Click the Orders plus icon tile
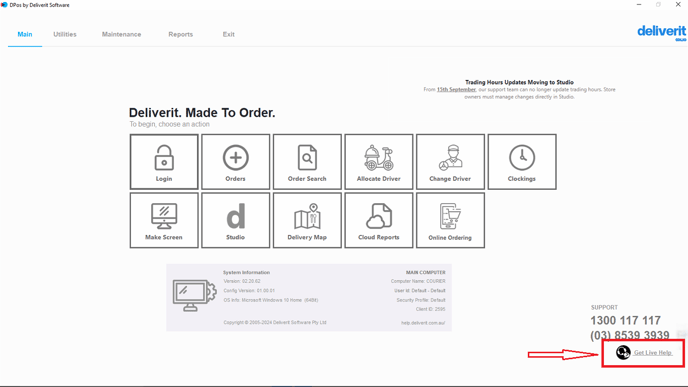The height and width of the screenshot is (387, 688). pyautogui.click(x=236, y=162)
